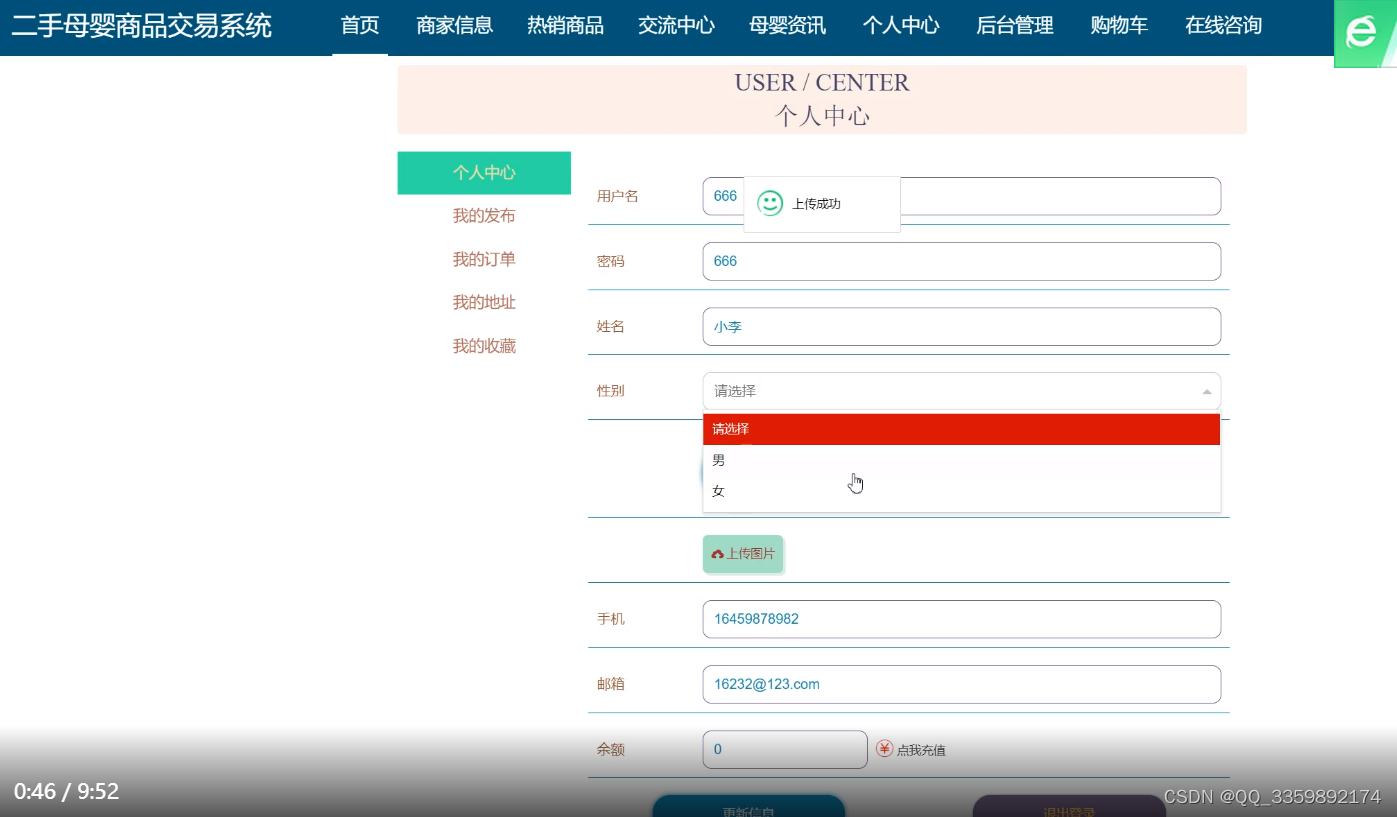Click the 上传成功 notification text
The image size is (1397, 817).
coord(816,204)
